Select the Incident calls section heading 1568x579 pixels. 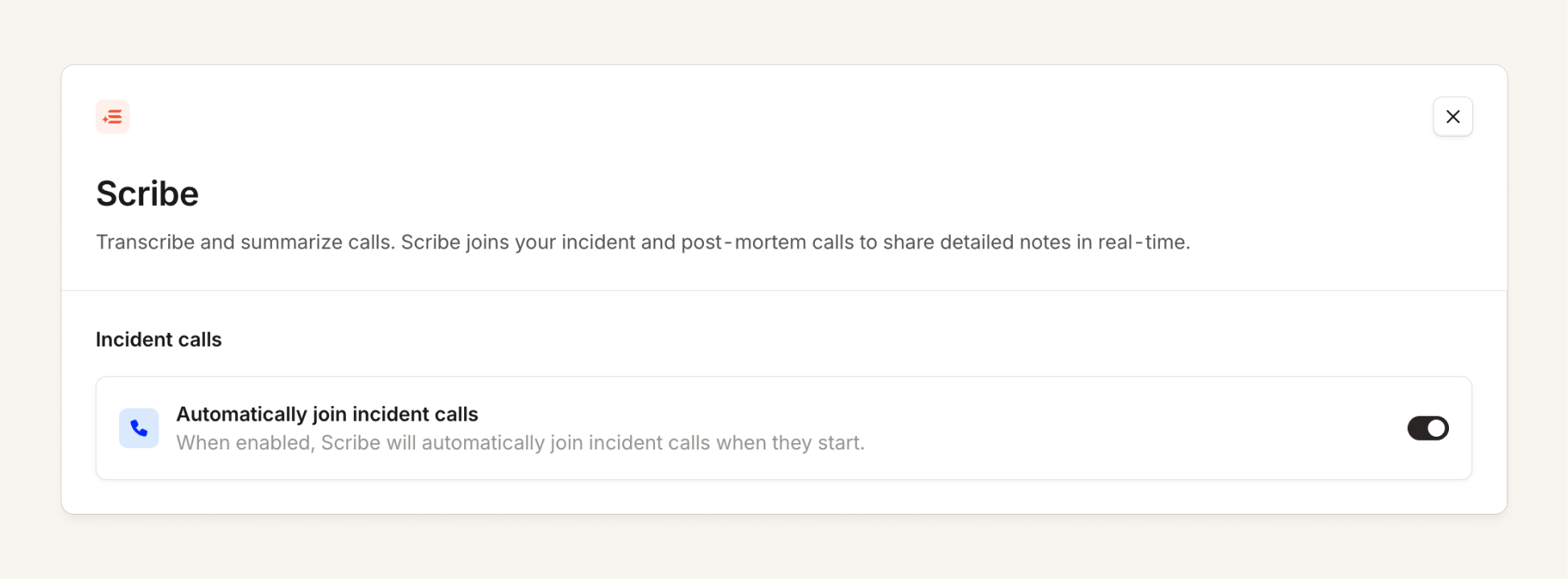(158, 339)
